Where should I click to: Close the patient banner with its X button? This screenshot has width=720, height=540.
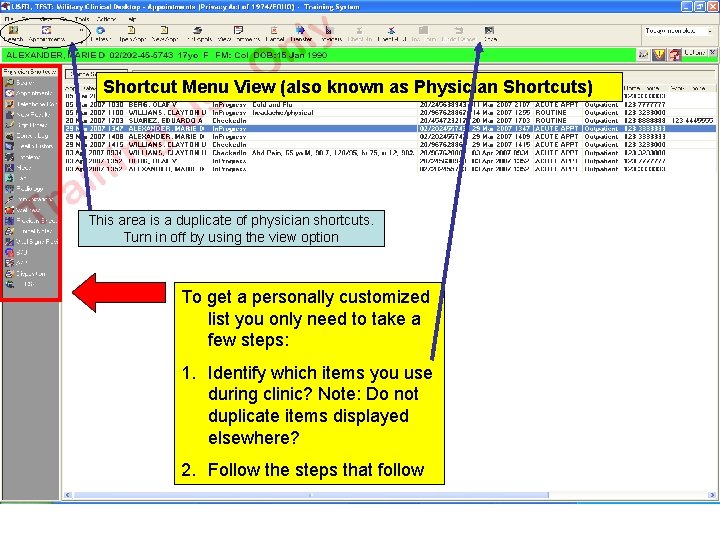(x=712, y=53)
